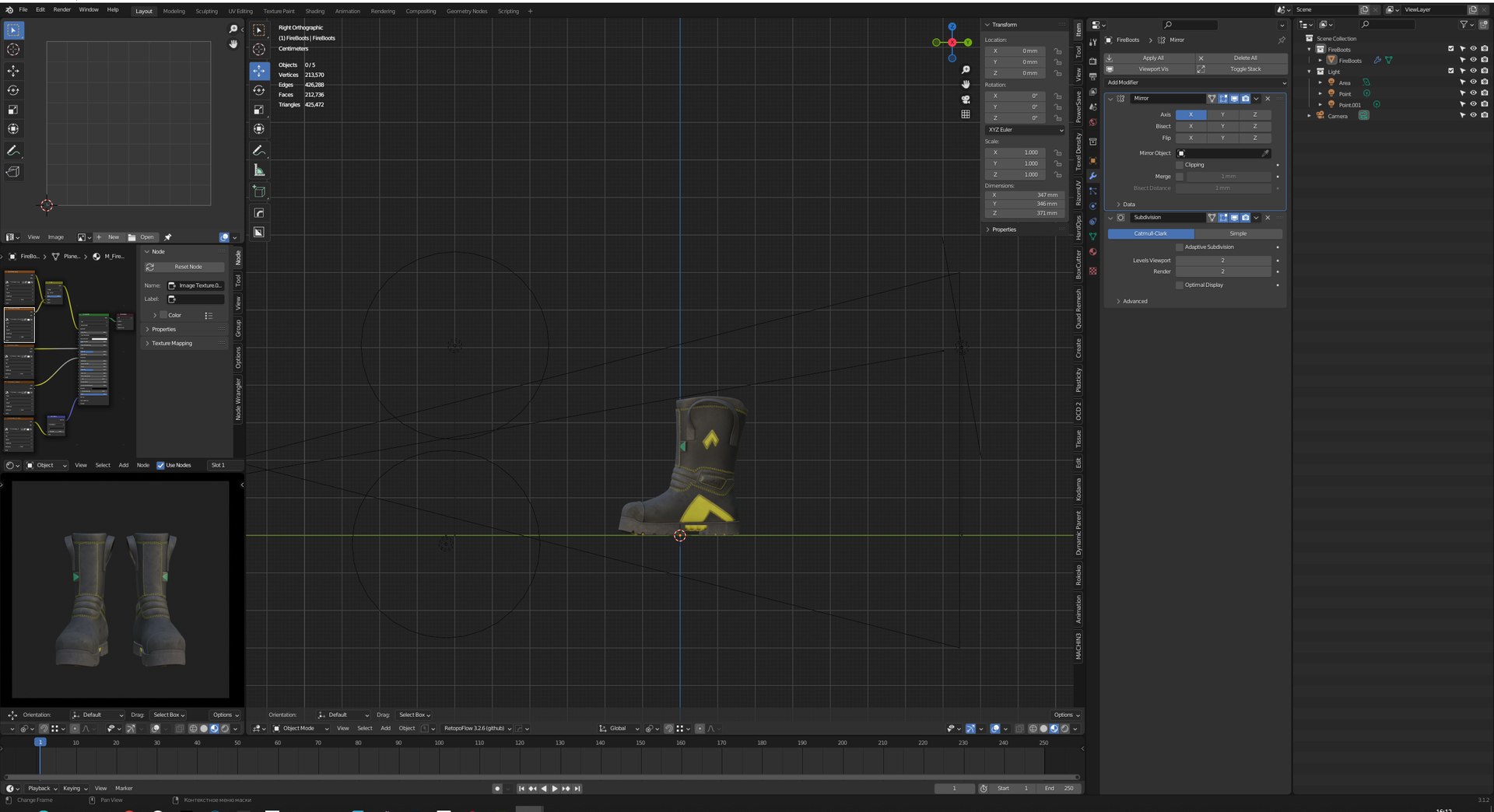
Task: Select the Scale tool in image editor toolbar
Action: click(13, 110)
